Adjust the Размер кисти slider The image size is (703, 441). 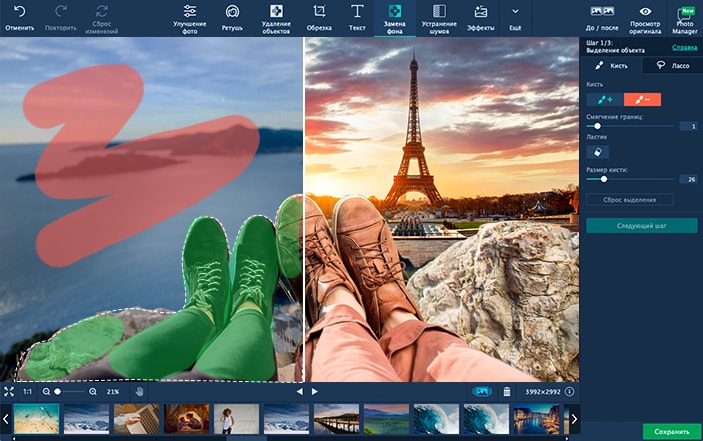click(x=603, y=179)
